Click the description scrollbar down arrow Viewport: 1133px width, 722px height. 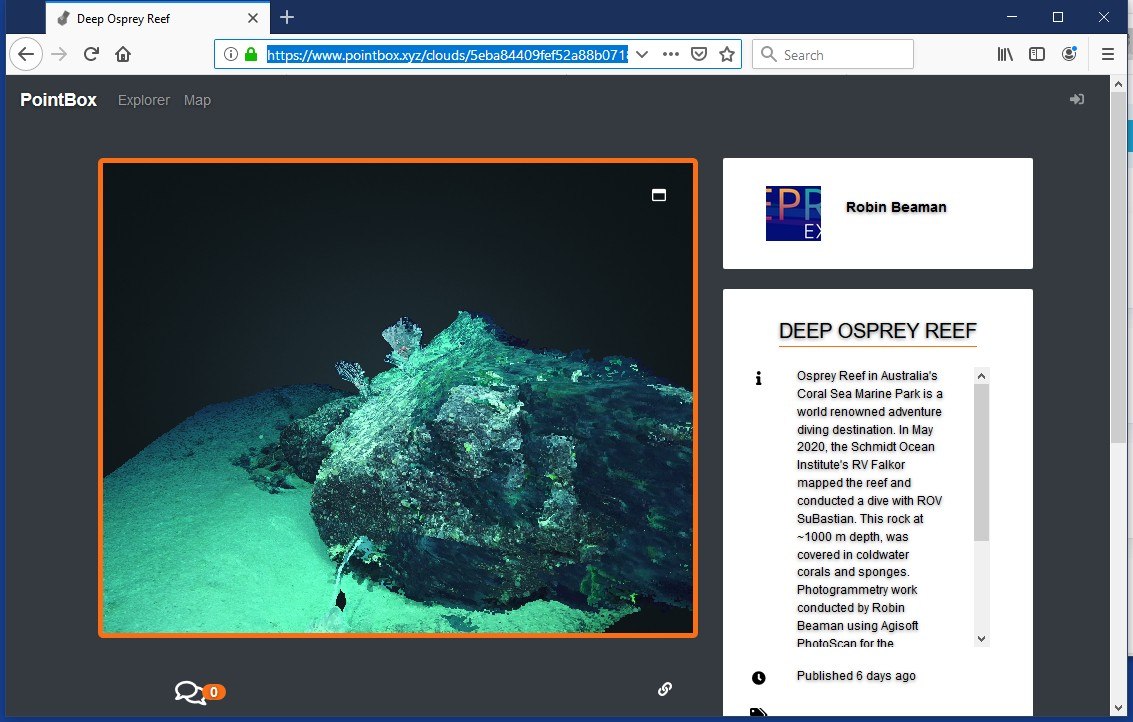[981, 638]
